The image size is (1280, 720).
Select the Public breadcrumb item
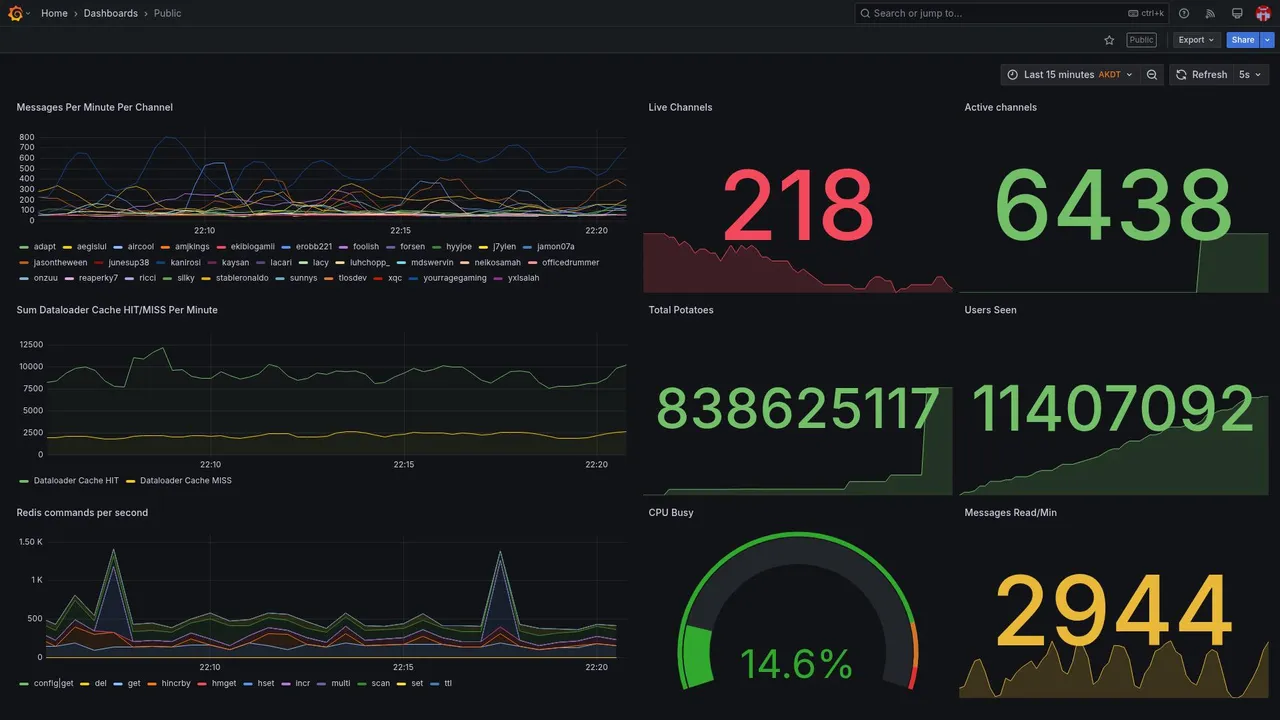(x=168, y=13)
